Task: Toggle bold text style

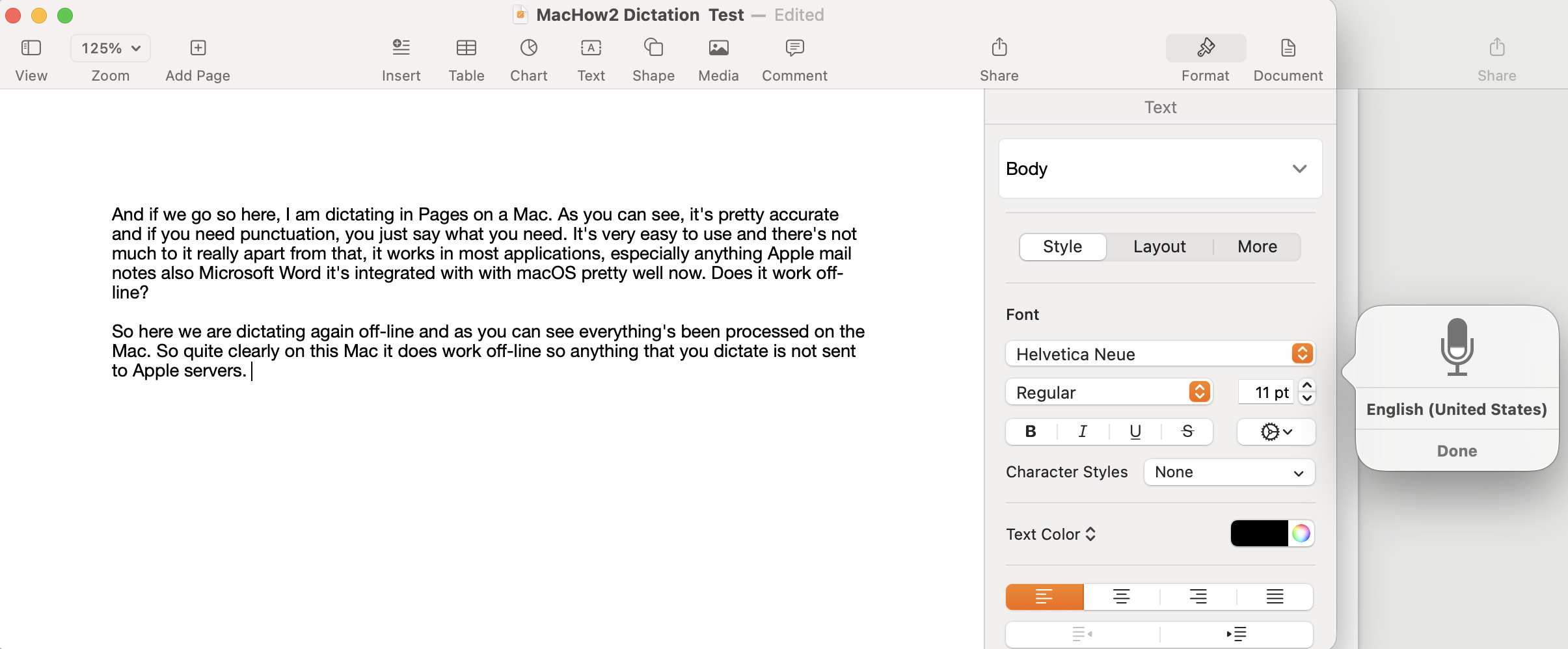Action: click(1031, 432)
